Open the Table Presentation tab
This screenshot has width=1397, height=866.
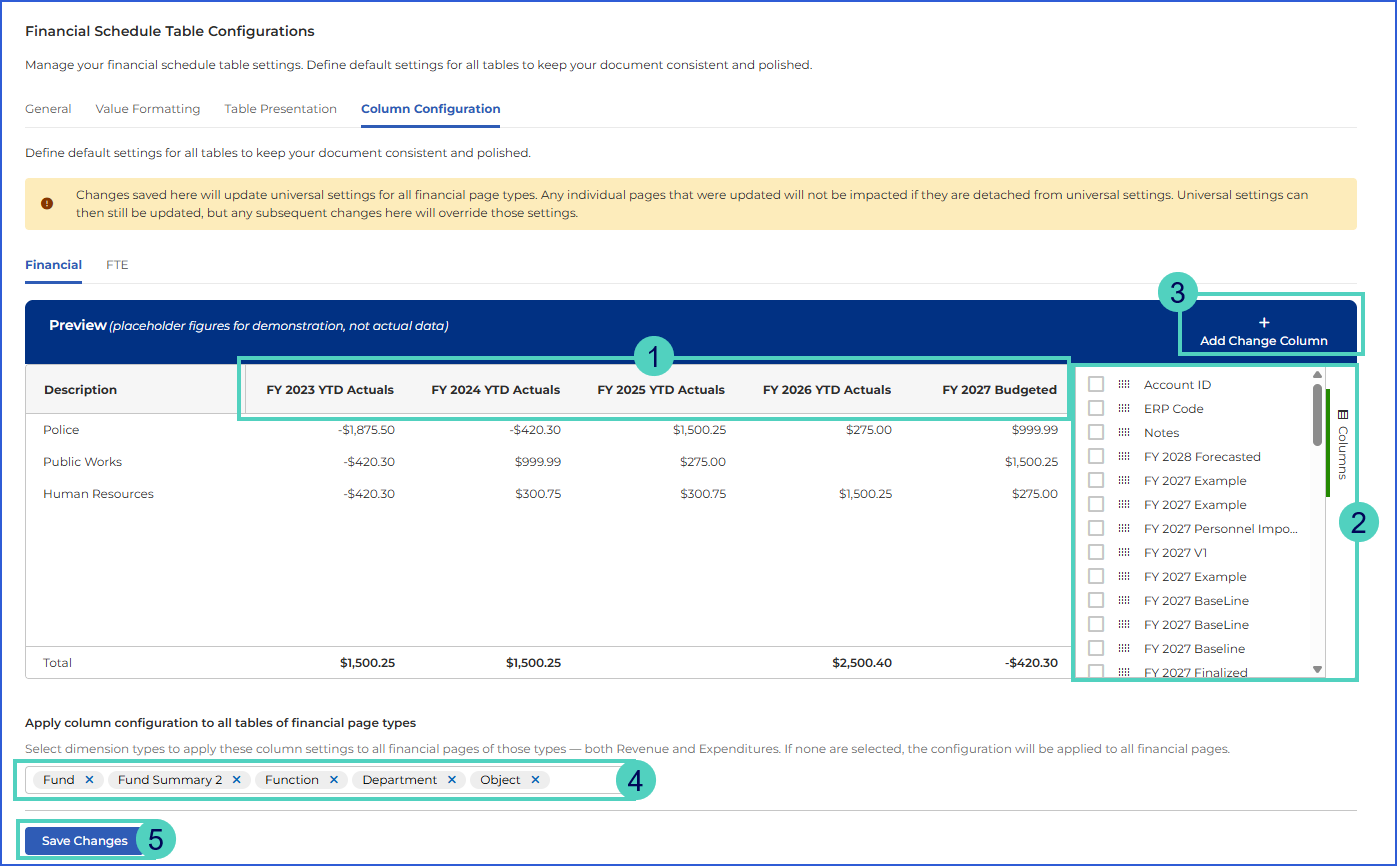click(x=281, y=109)
